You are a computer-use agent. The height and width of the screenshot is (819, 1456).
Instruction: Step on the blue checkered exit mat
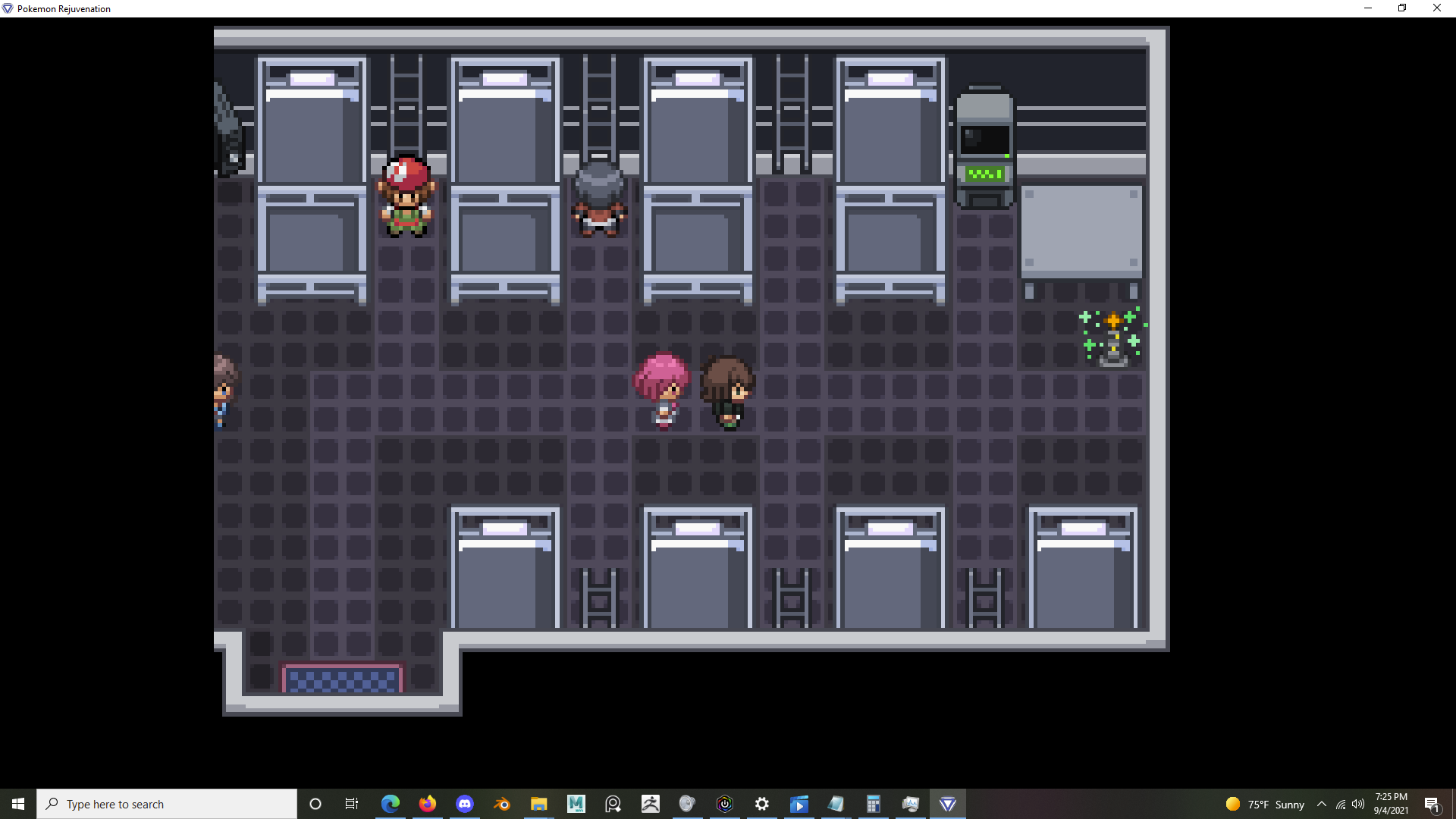343,679
